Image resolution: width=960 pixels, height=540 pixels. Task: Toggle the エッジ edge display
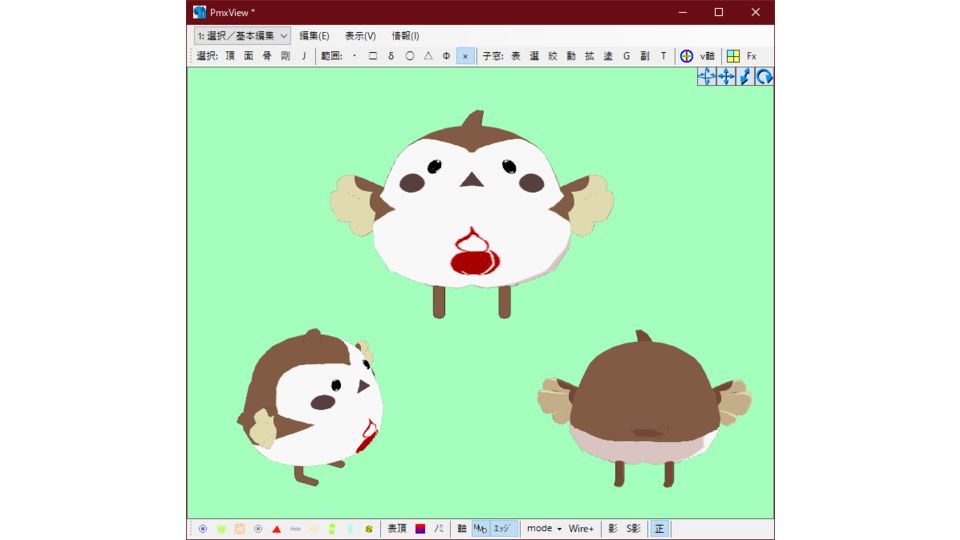pos(502,528)
